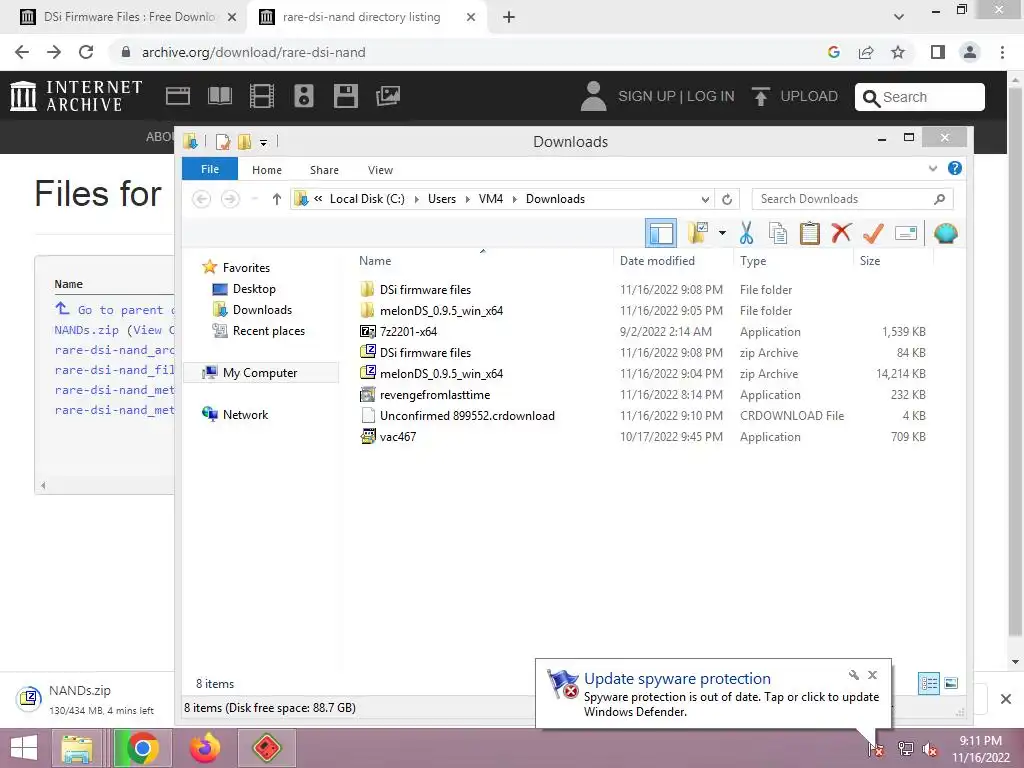This screenshot has height=768, width=1024.
Task: Click the teal shell icon in toolbar
Action: [946, 233]
